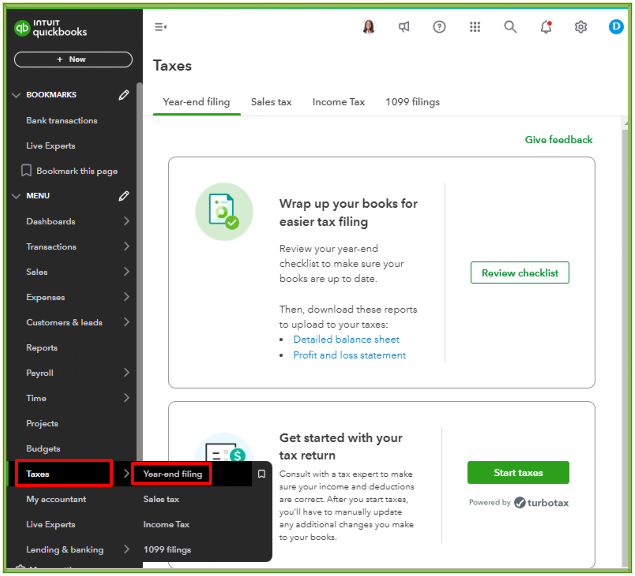
Task: Switch to the 1099 filings tab
Action: (413, 102)
